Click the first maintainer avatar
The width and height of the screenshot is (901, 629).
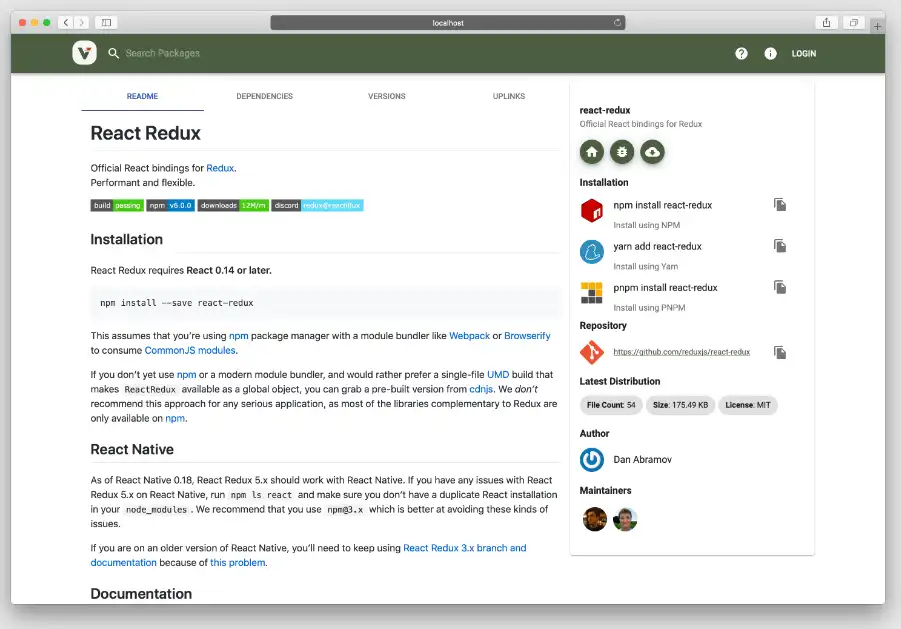click(595, 519)
